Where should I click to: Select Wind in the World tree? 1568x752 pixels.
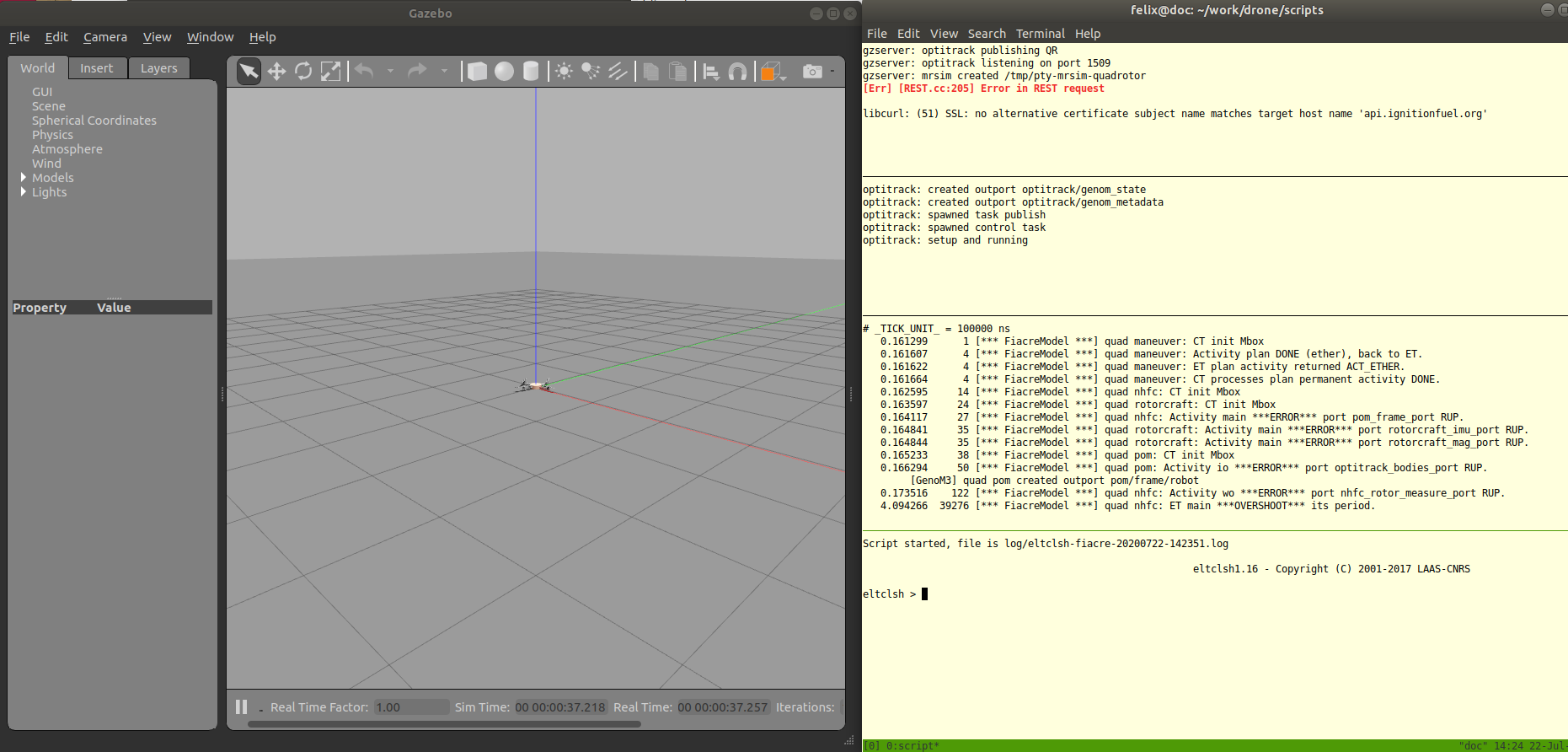(46, 164)
